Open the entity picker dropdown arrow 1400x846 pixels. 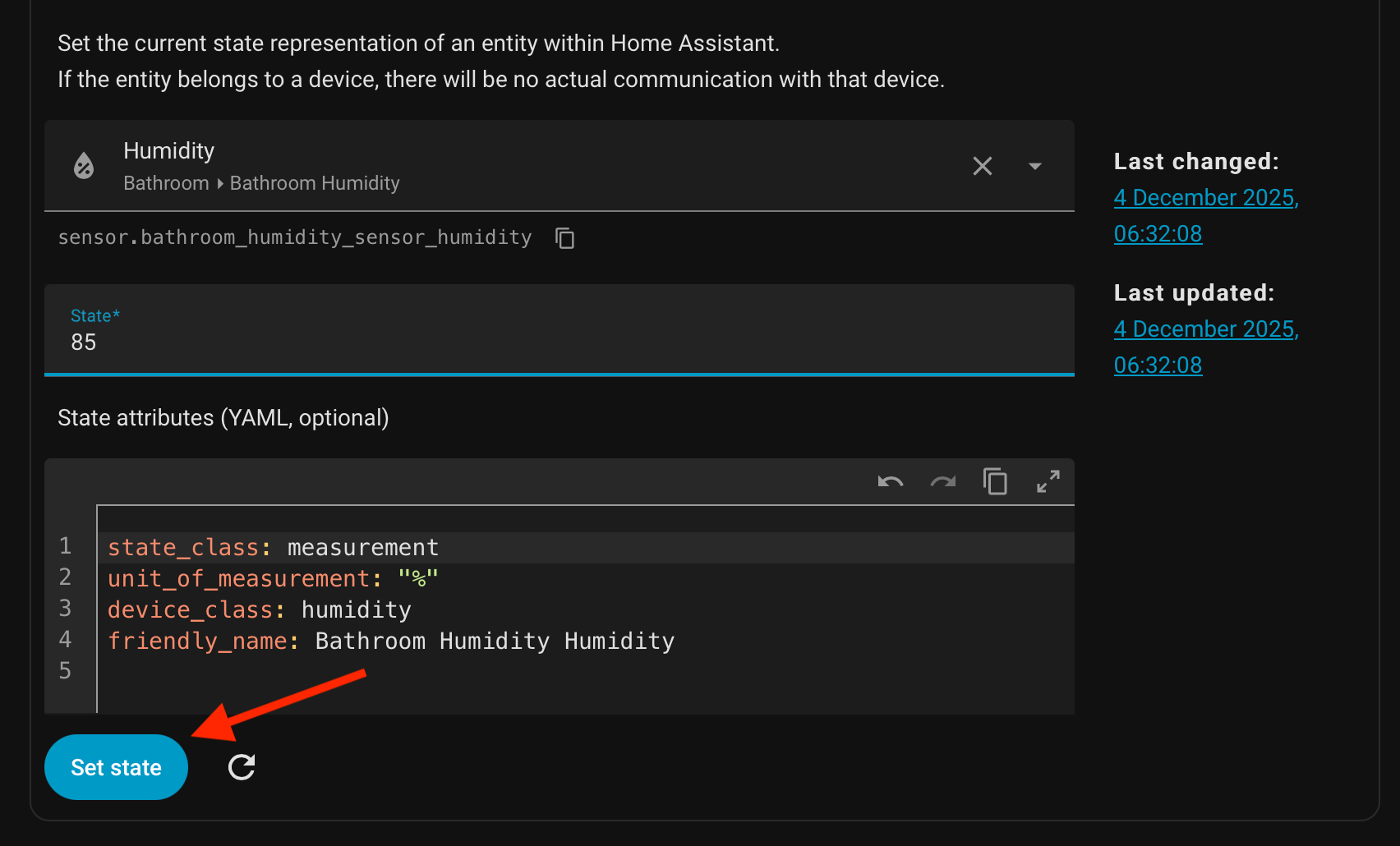(1035, 166)
